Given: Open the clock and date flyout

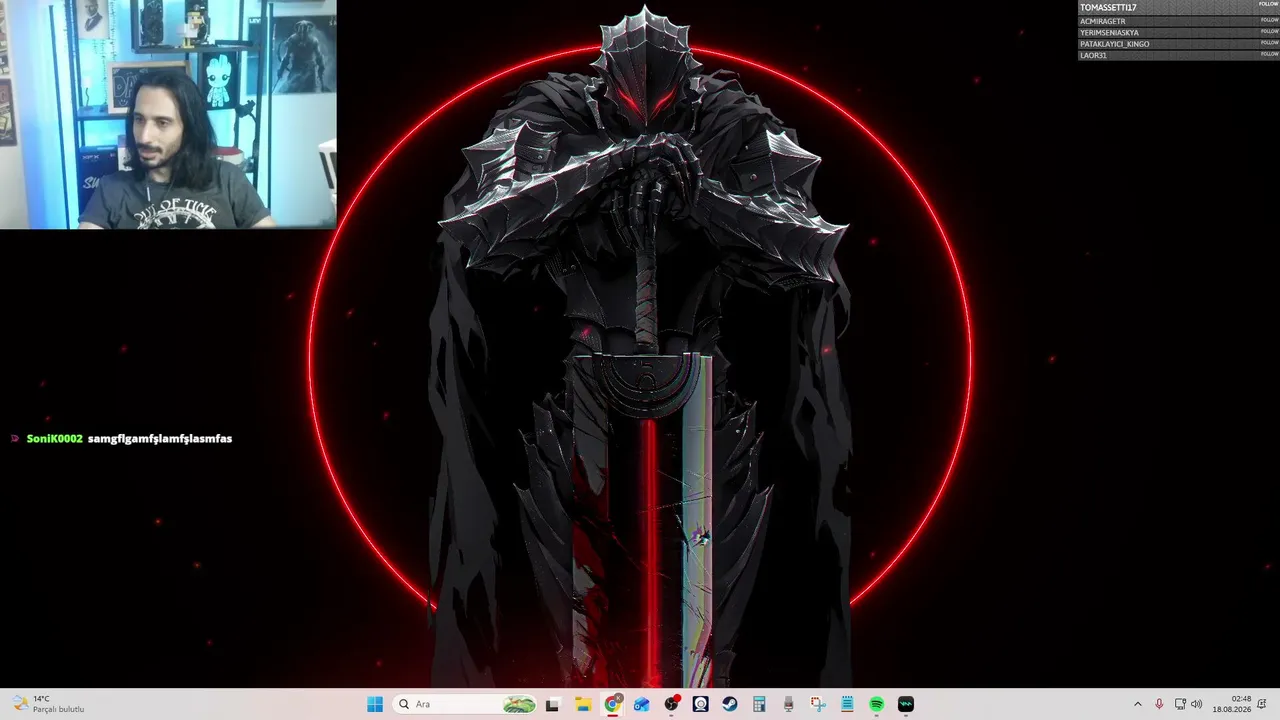Looking at the screenshot, I should point(1232,704).
